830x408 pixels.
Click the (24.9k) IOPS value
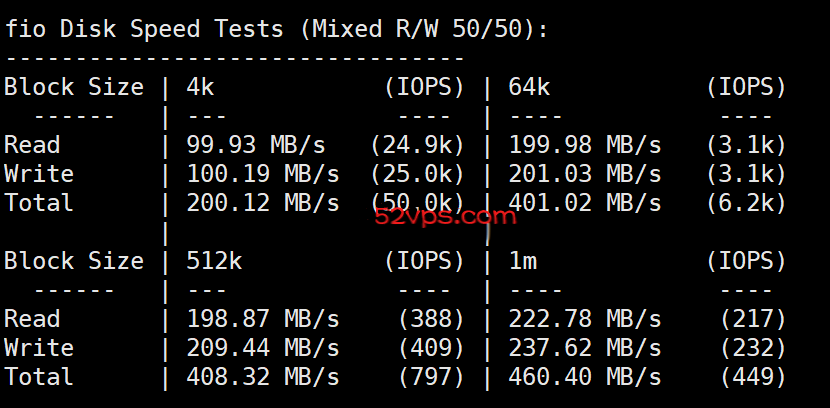(417, 146)
